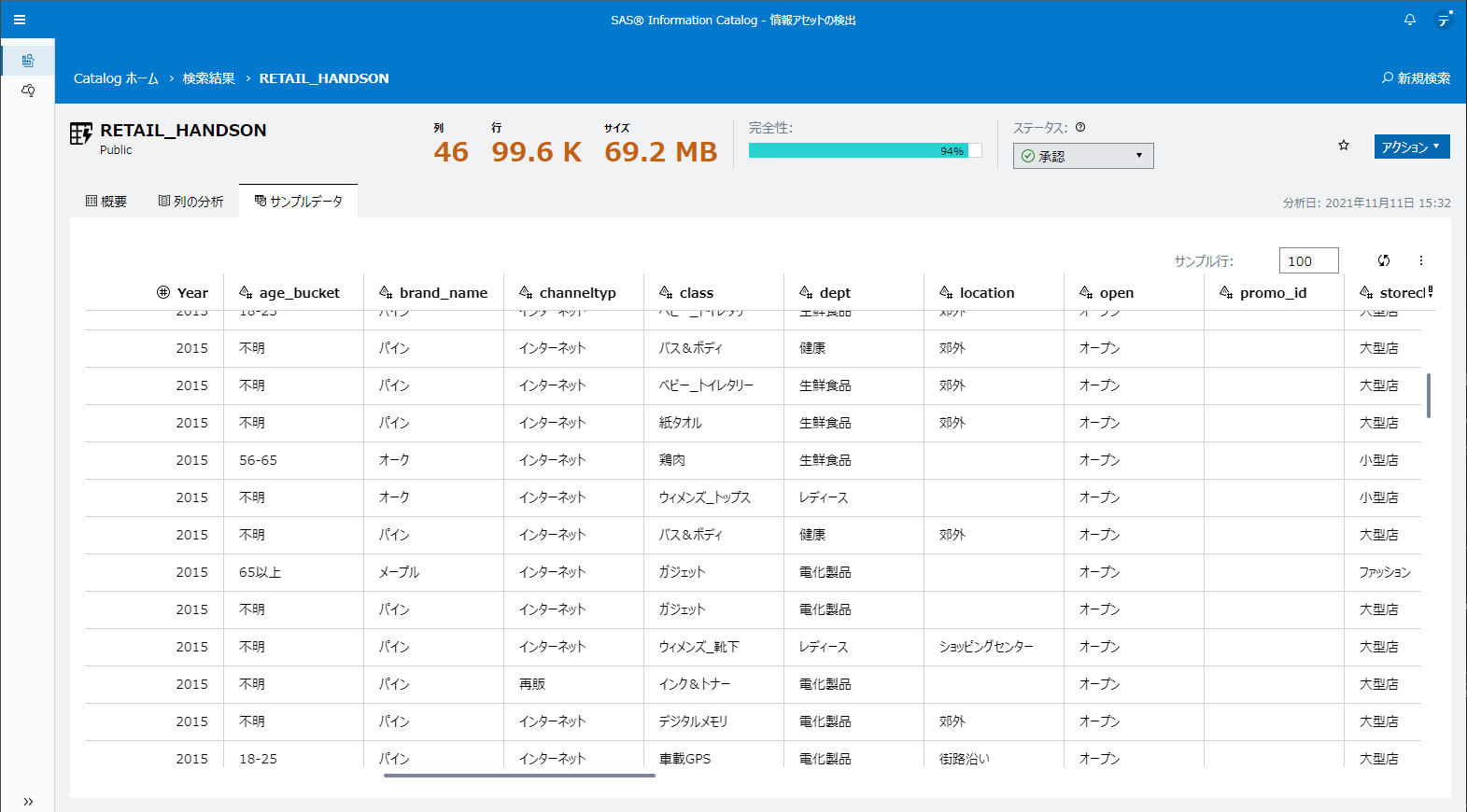Switch to the 概要 tab
1467x812 pixels.
[x=106, y=202]
